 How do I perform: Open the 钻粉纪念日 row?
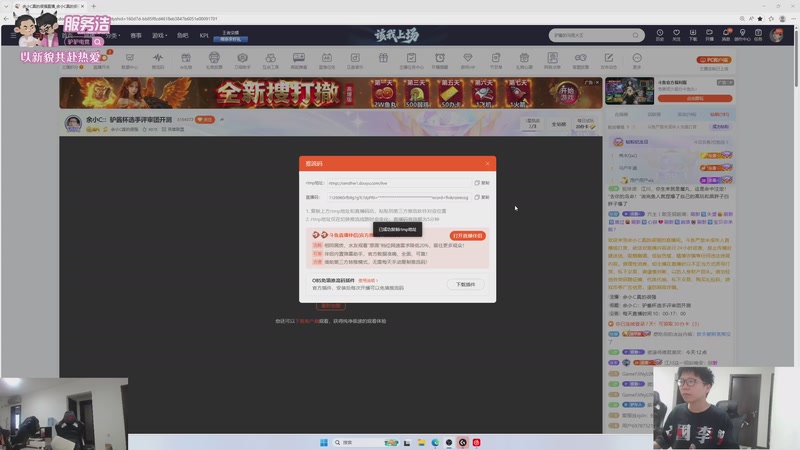(670, 142)
